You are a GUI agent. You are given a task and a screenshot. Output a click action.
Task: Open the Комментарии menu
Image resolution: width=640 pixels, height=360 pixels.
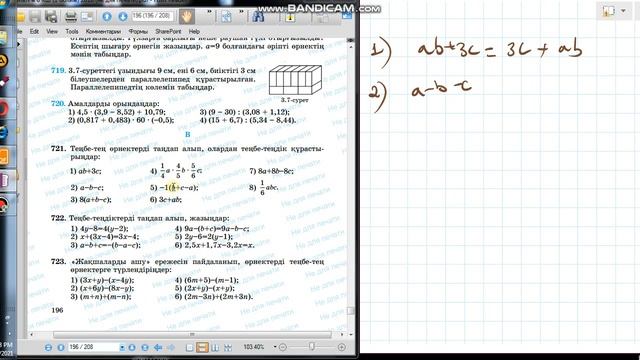(x=103, y=31)
